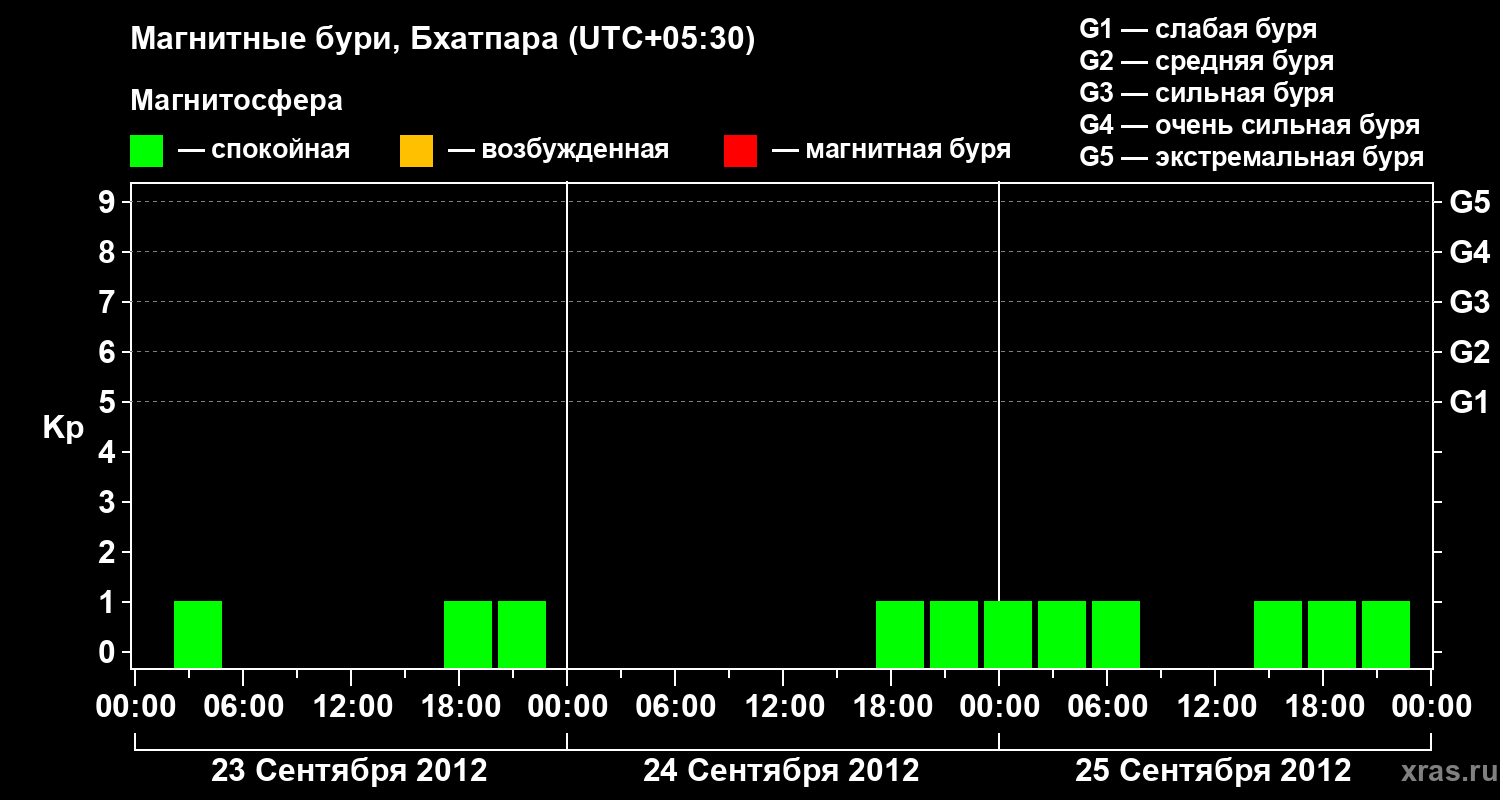The height and width of the screenshot is (800, 1500).
Task: Click the '— возбужденная' legend text
Action: (x=559, y=151)
